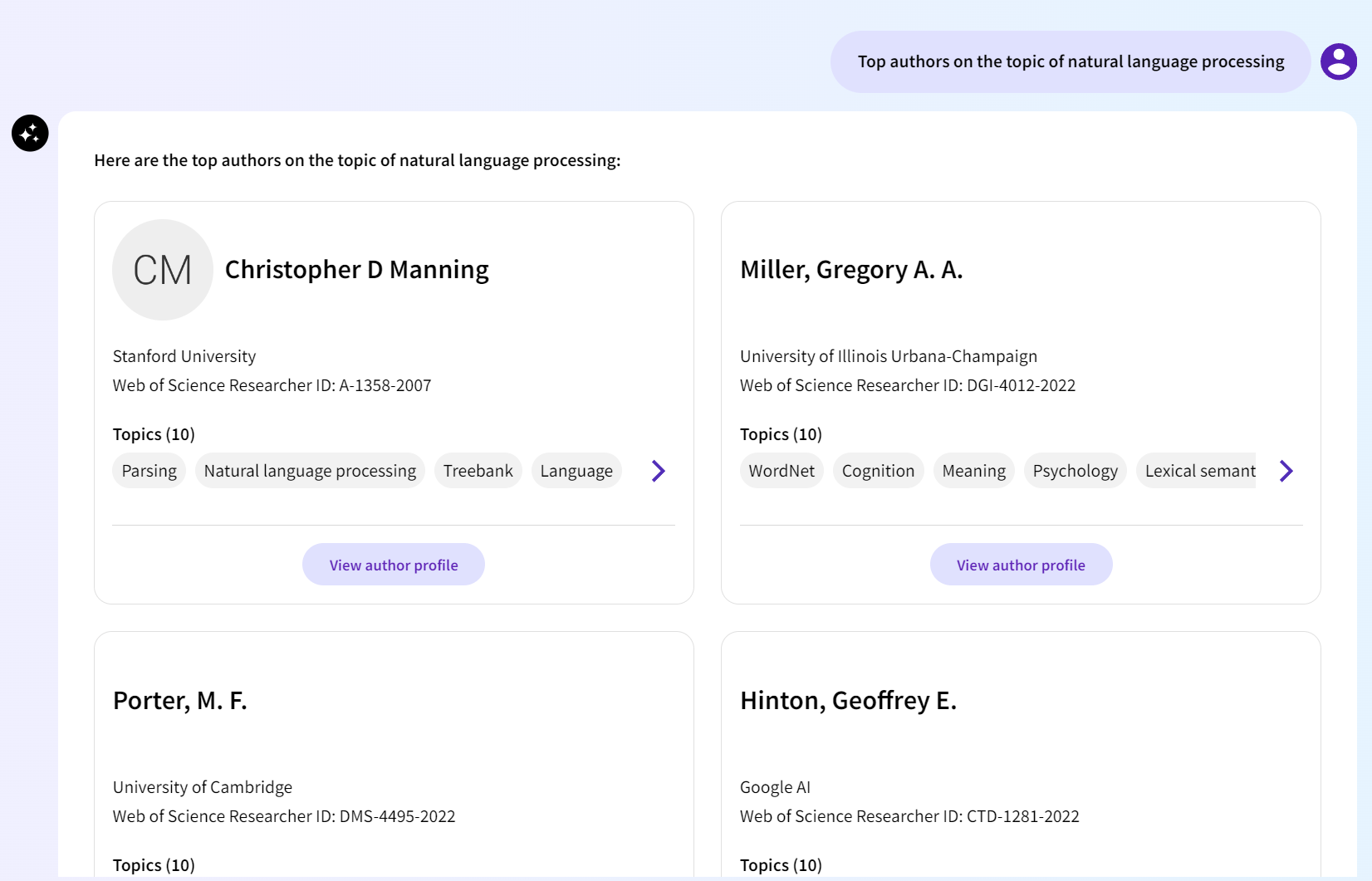Show more topics for Miller, Gregory A. A.
Screen dimensions: 1372x881
coord(1286,471)
